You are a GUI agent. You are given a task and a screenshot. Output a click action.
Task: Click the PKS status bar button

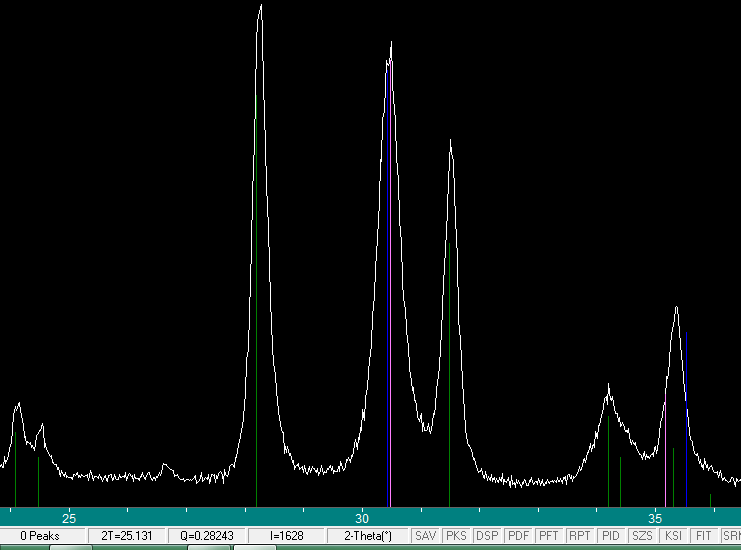[x=457, y=536]
